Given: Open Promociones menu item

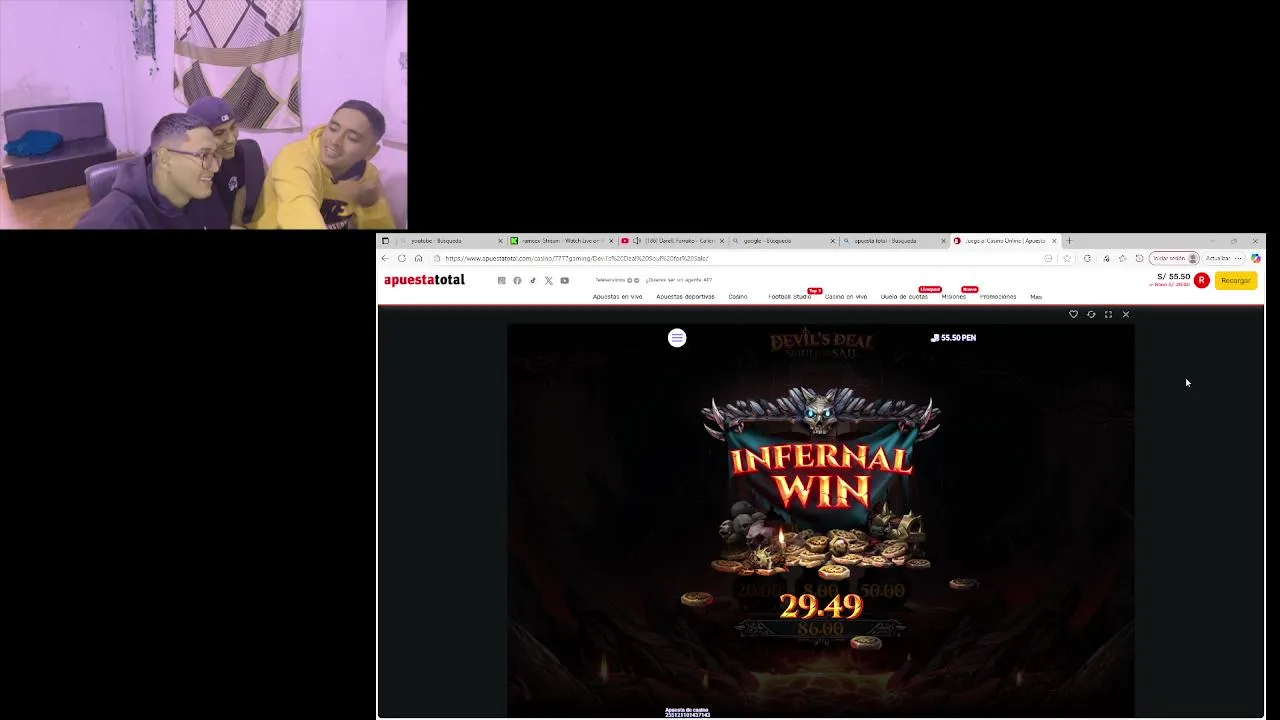Looking at the screenshot, I should point(998,297).
